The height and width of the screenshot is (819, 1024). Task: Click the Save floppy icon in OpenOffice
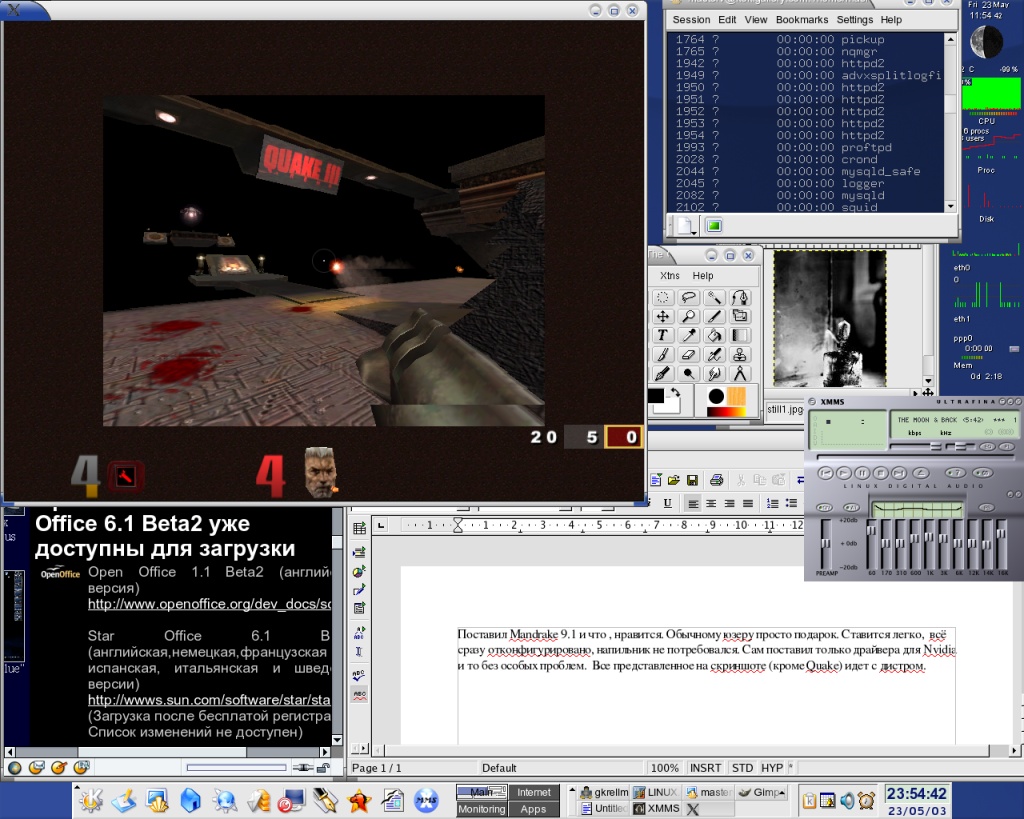[692, 481]
